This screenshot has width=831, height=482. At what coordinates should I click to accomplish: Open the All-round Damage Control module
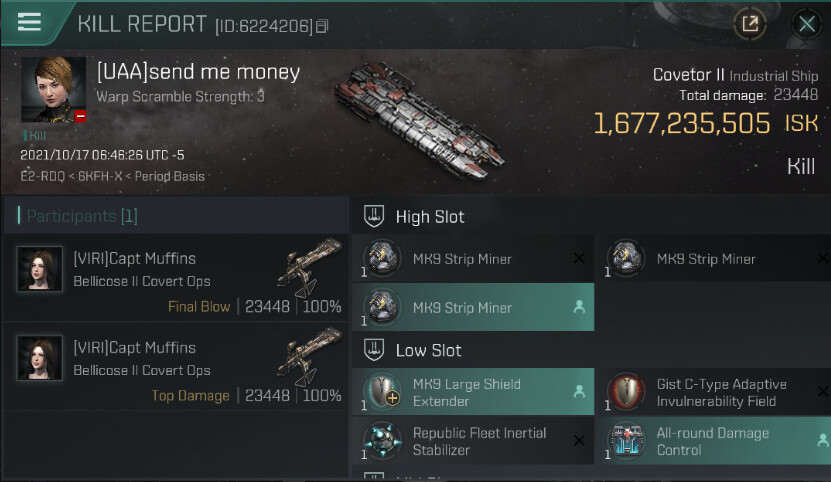pos(626,441)
